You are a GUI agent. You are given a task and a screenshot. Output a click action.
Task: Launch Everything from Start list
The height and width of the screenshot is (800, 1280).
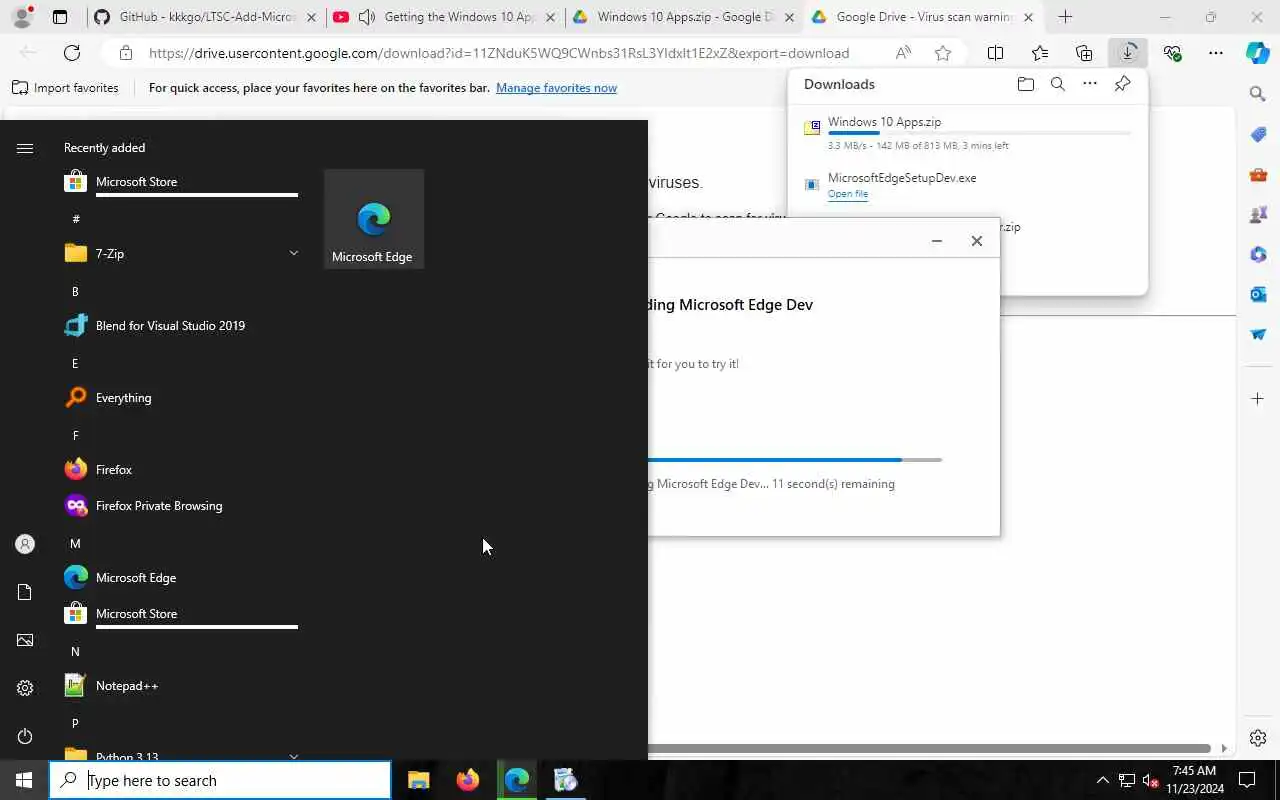(180, 397)
